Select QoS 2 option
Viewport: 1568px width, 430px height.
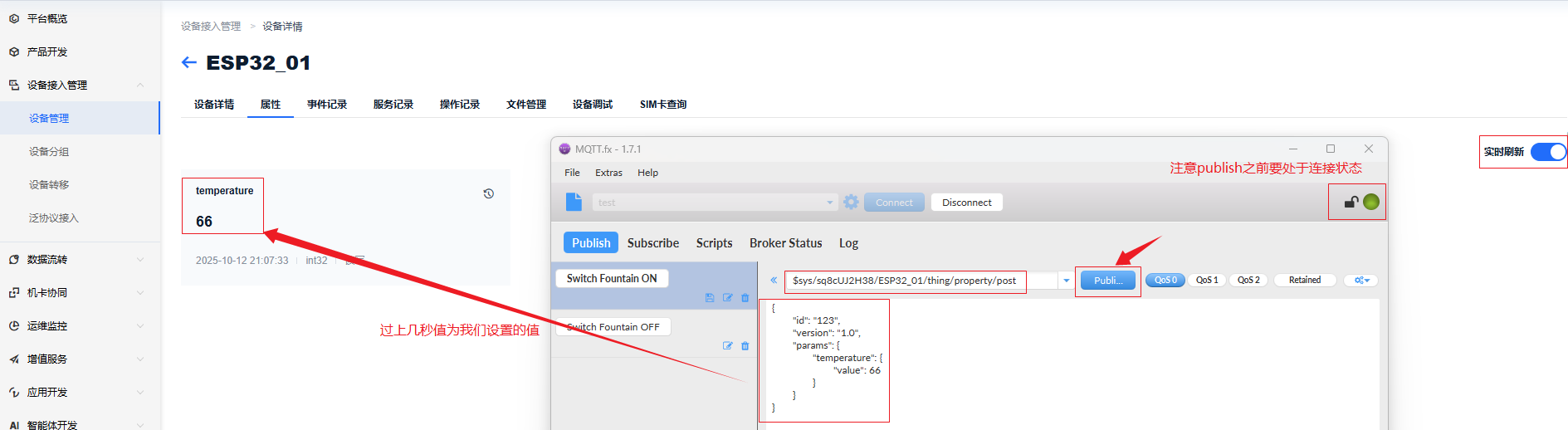coord(1248,281)
